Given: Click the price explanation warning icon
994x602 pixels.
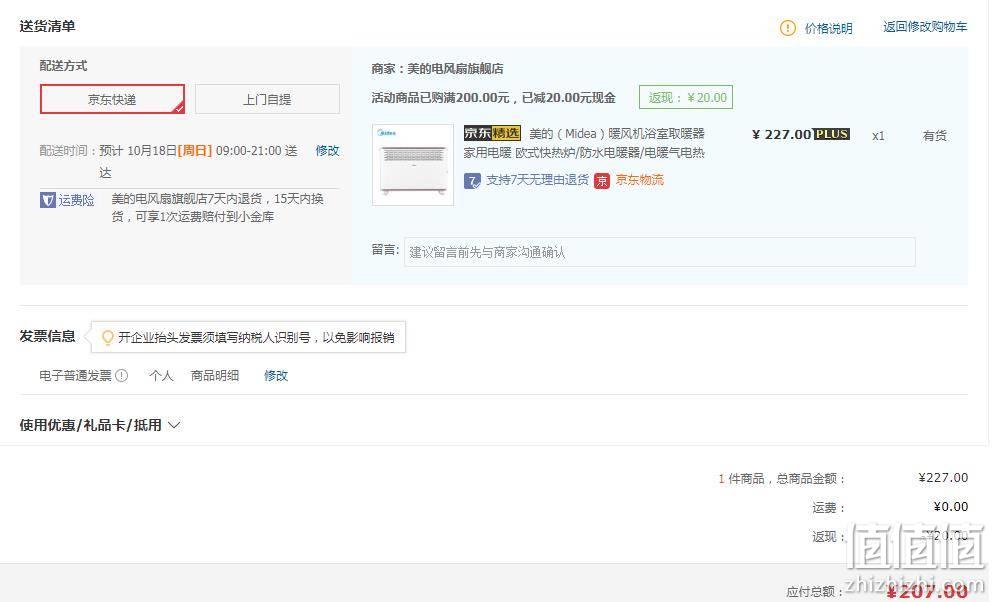Looking at the screenshot, I should (x=787, y=28).
